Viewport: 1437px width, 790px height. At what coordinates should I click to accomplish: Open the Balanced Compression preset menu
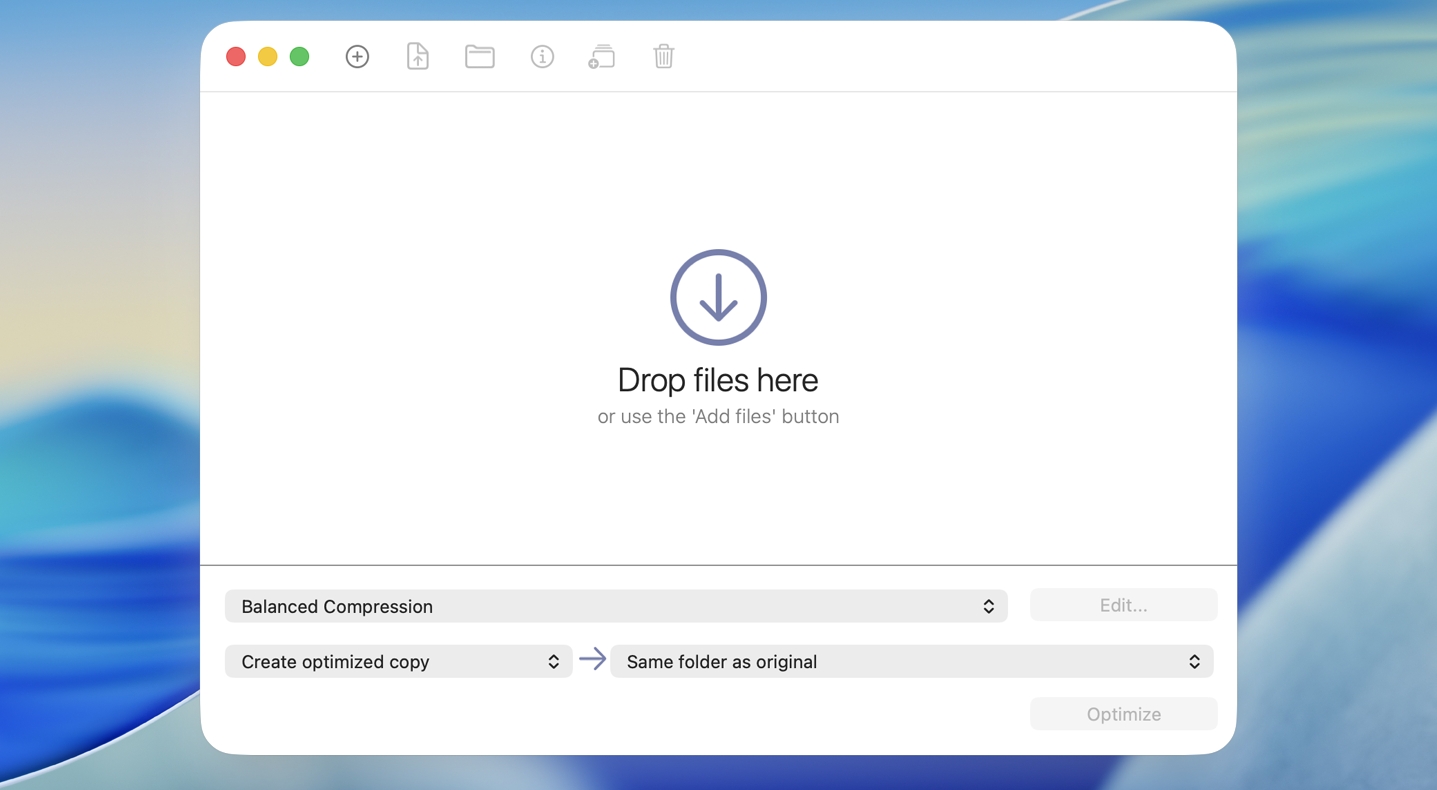(615, 606)
